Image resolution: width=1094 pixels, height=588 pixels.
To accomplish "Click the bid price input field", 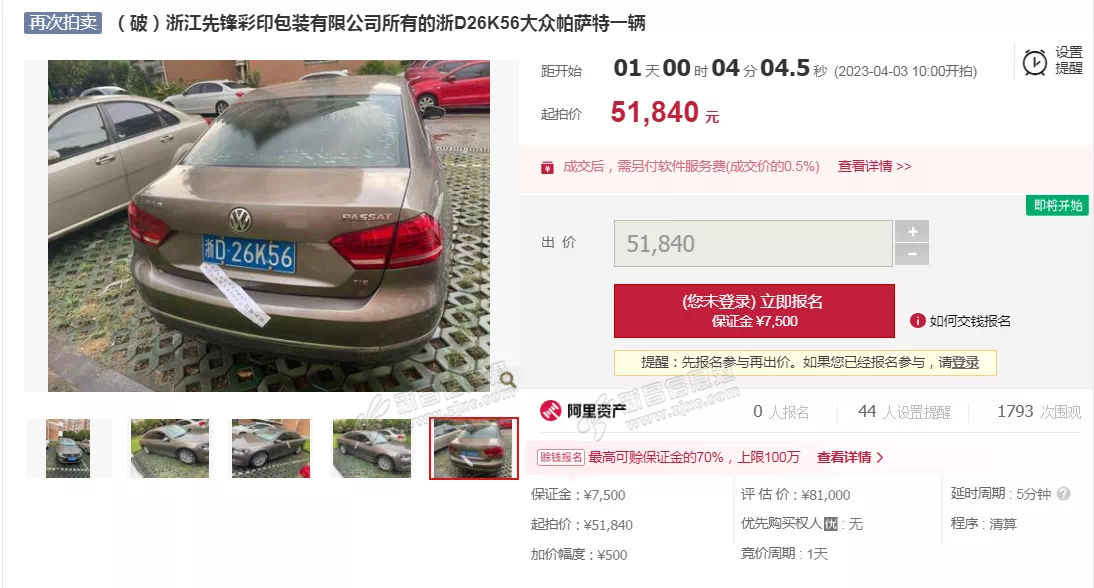I will pos(753,243).
